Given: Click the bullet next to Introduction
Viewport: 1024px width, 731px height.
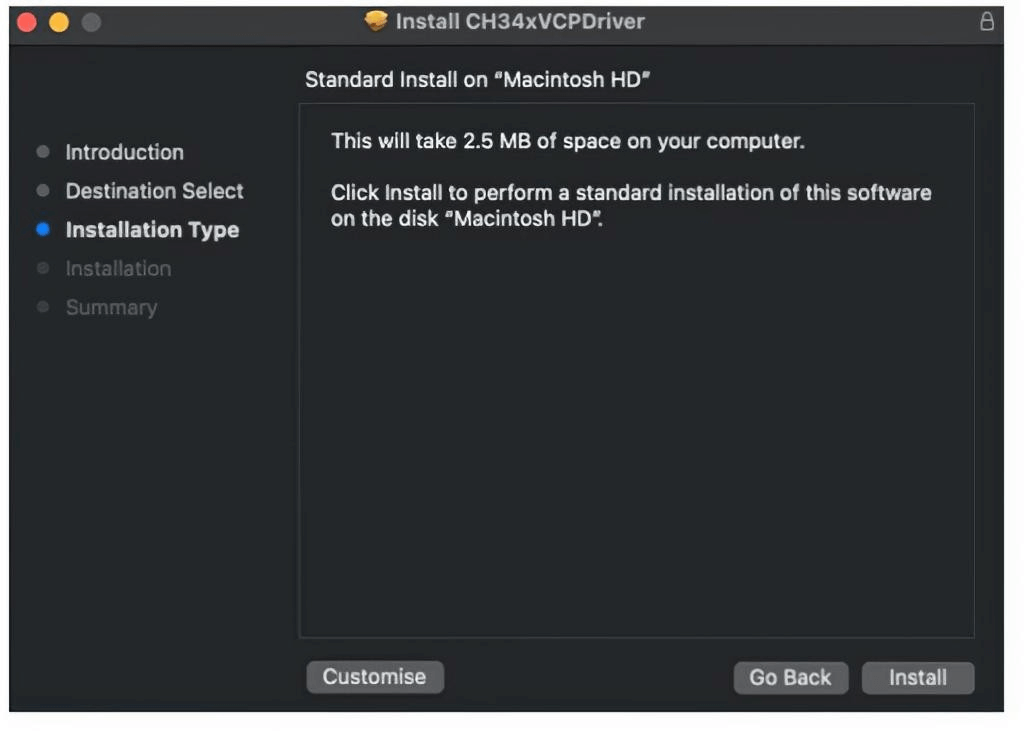Looking at the screenshot, I should pyautogui.click(x=42, y=152).
